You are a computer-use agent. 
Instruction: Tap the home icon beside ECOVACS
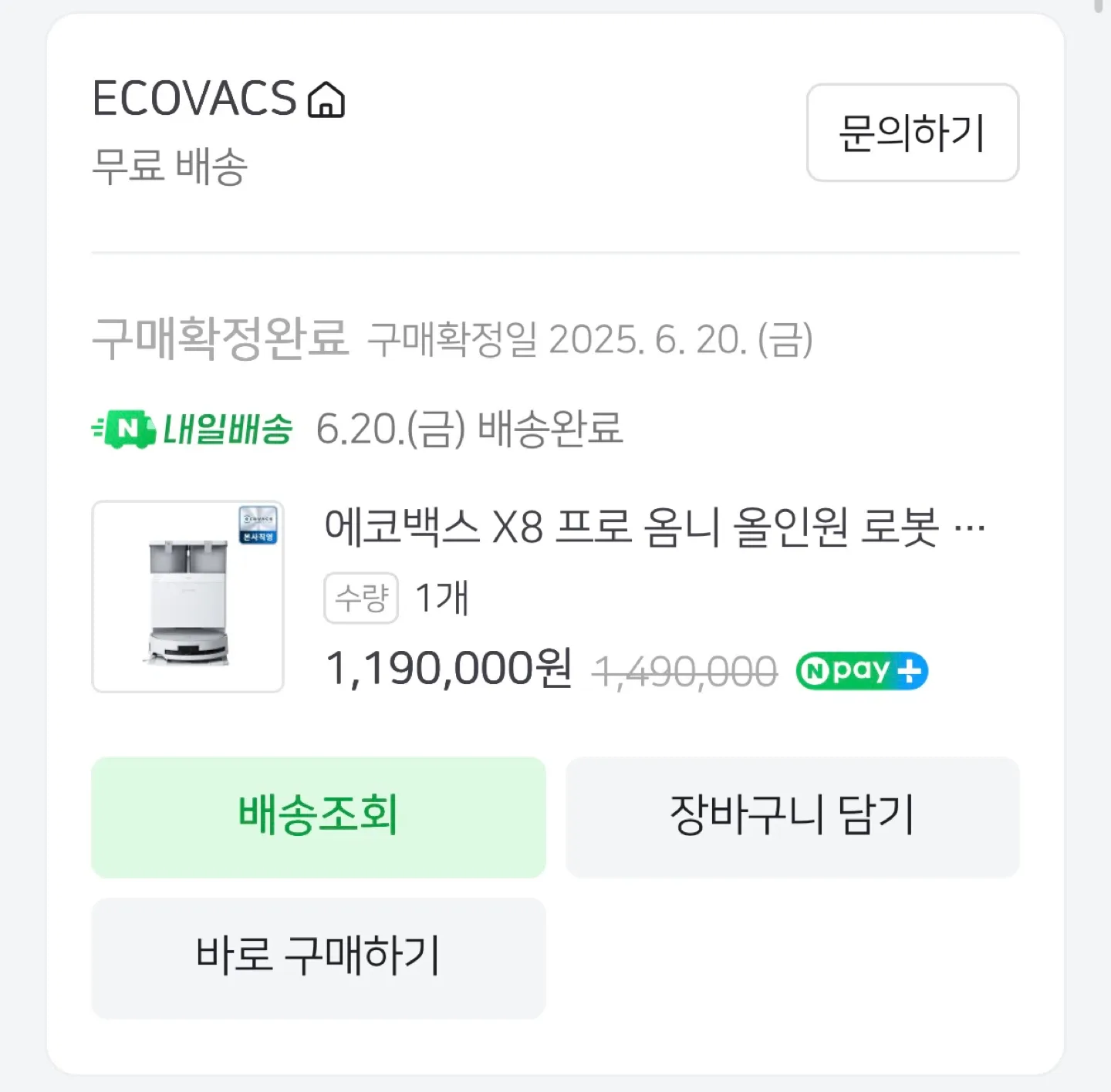tap(326, 100)
